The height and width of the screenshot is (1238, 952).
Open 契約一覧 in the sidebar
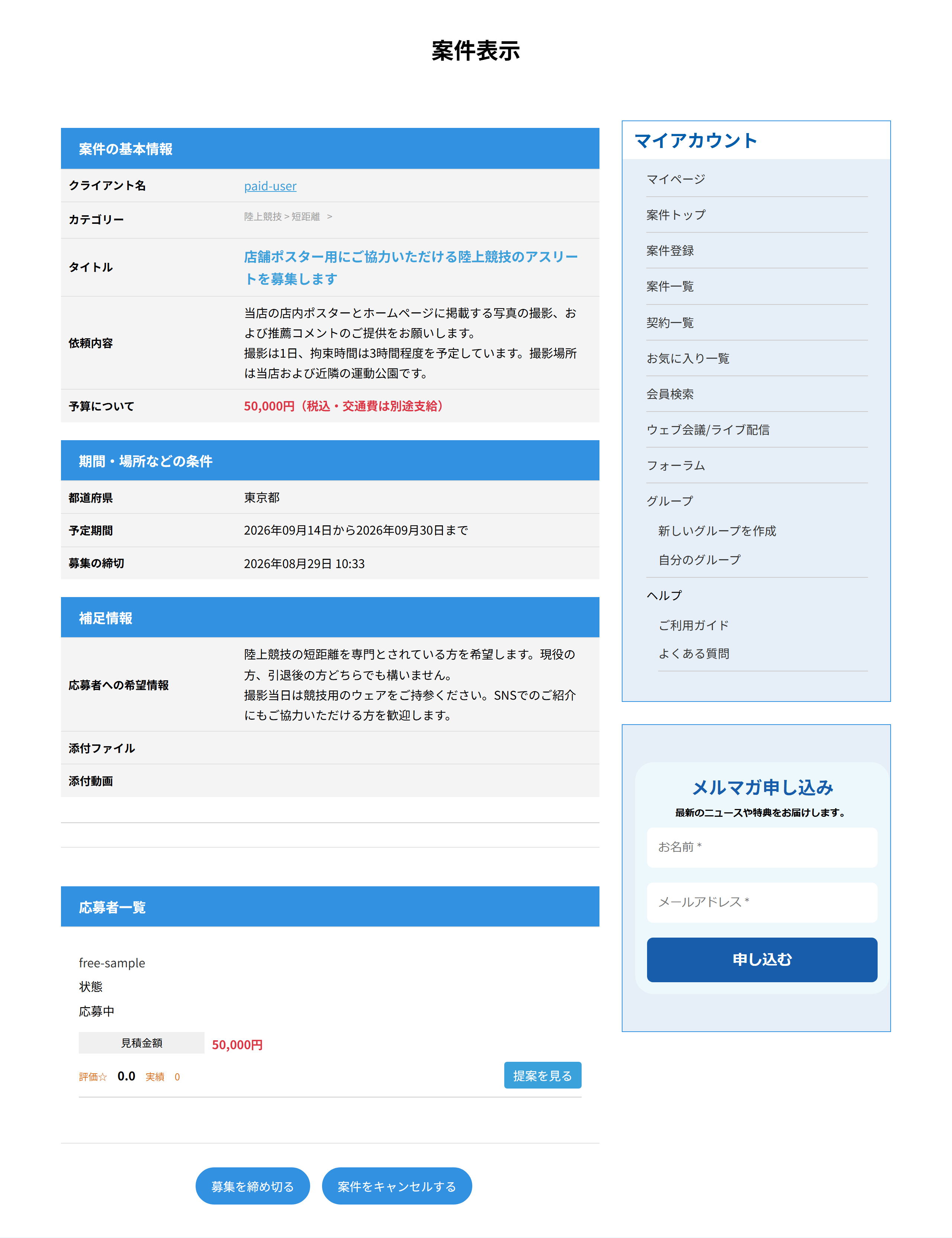pyautogui.click(x=670, y=322)
